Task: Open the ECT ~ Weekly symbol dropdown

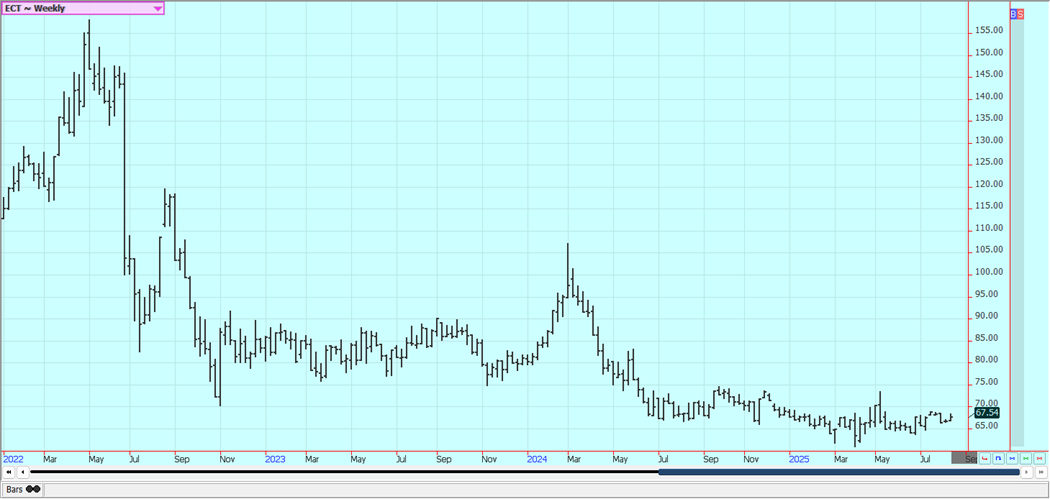Action: 82,9
